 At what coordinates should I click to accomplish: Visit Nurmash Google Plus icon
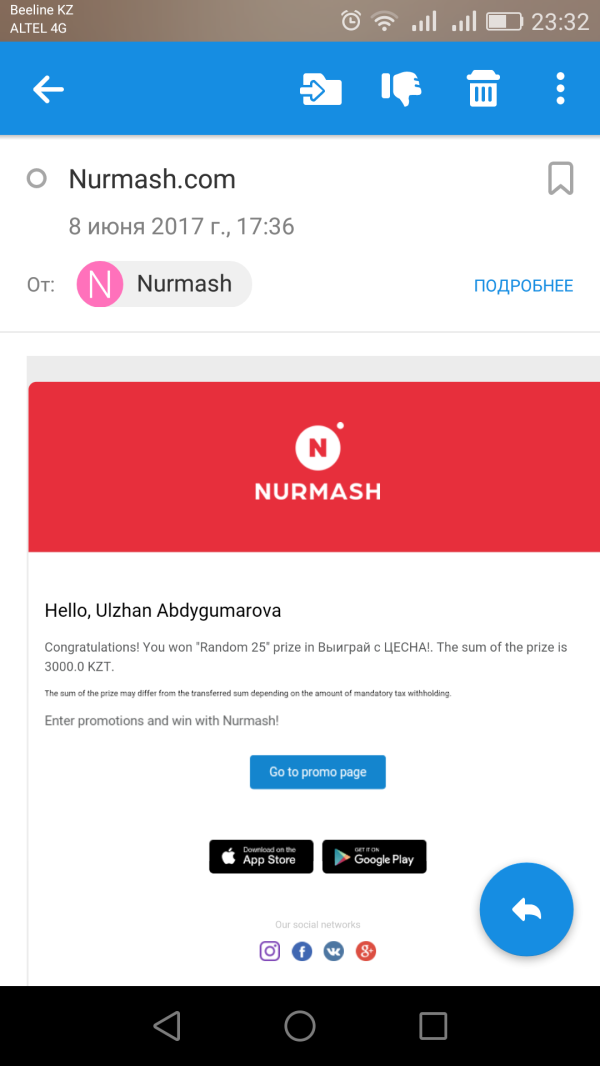(x=366, y=951)
